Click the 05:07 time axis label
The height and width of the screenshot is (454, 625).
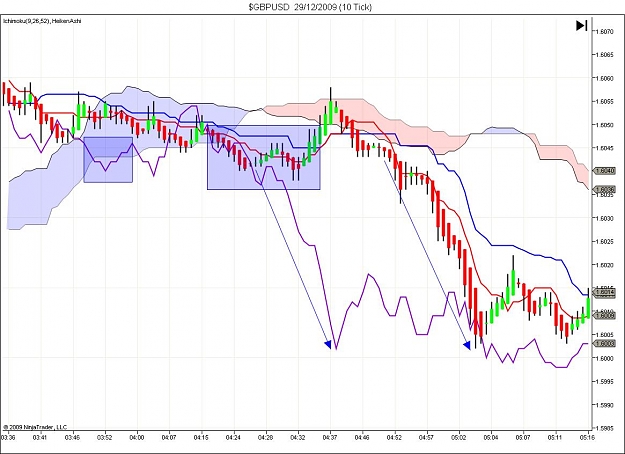click(524, 437)
